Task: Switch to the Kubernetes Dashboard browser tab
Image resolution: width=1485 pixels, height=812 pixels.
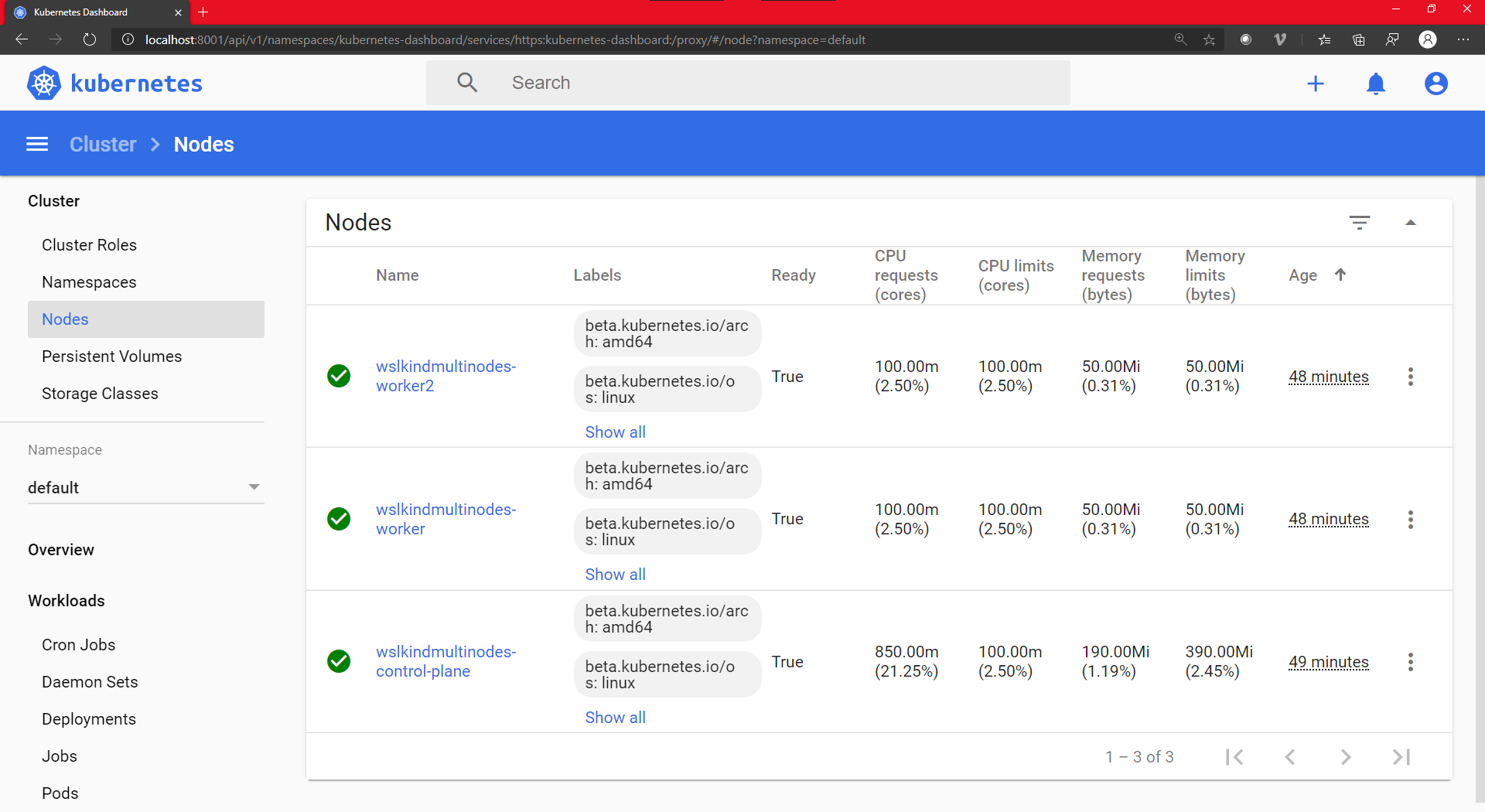Action: [80, 12]
